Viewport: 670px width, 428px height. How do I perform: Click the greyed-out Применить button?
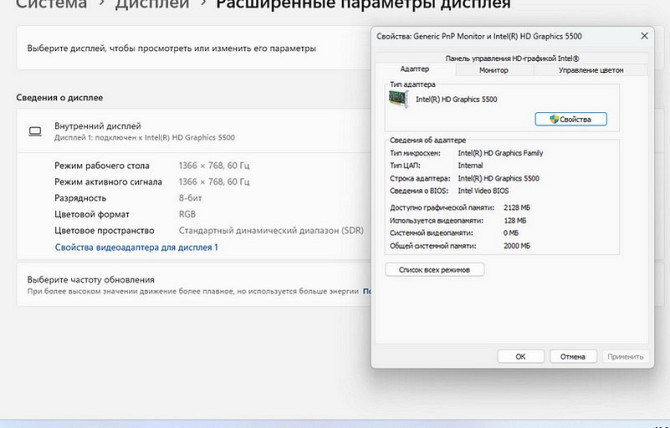[x=625, y=356]
